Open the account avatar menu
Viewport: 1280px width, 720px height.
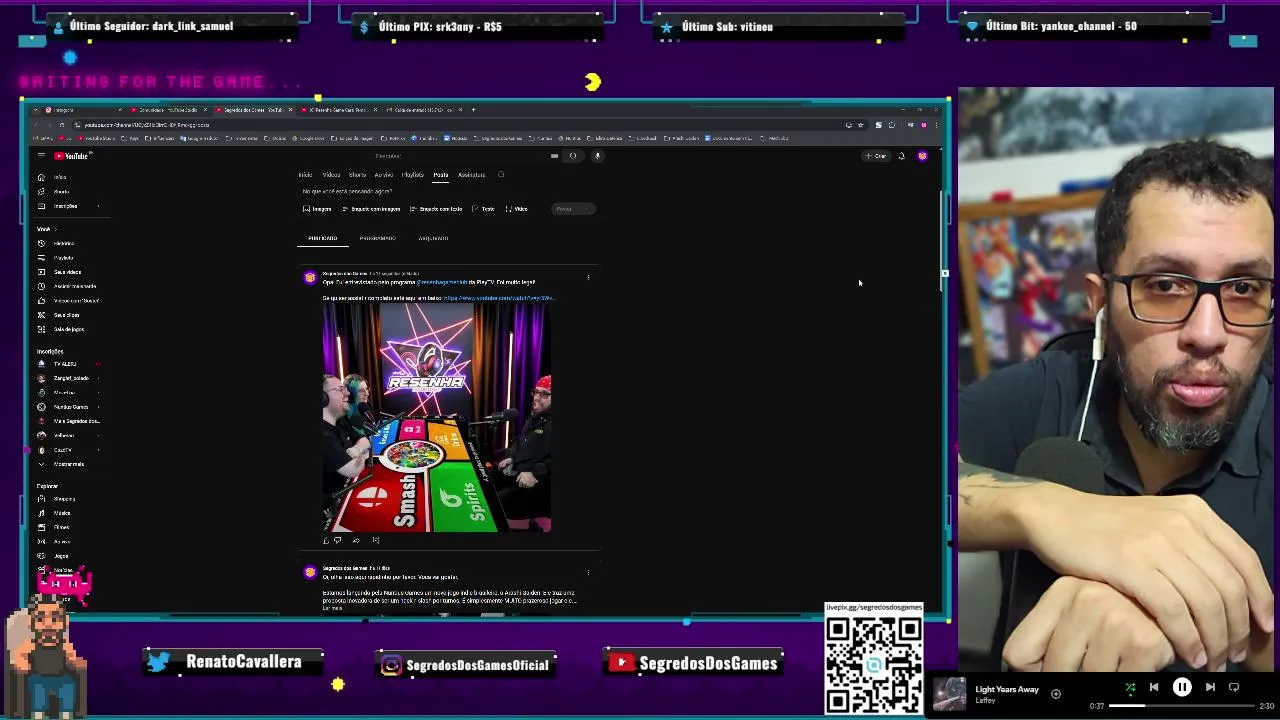pyautogui.click(x=922, y=156)
